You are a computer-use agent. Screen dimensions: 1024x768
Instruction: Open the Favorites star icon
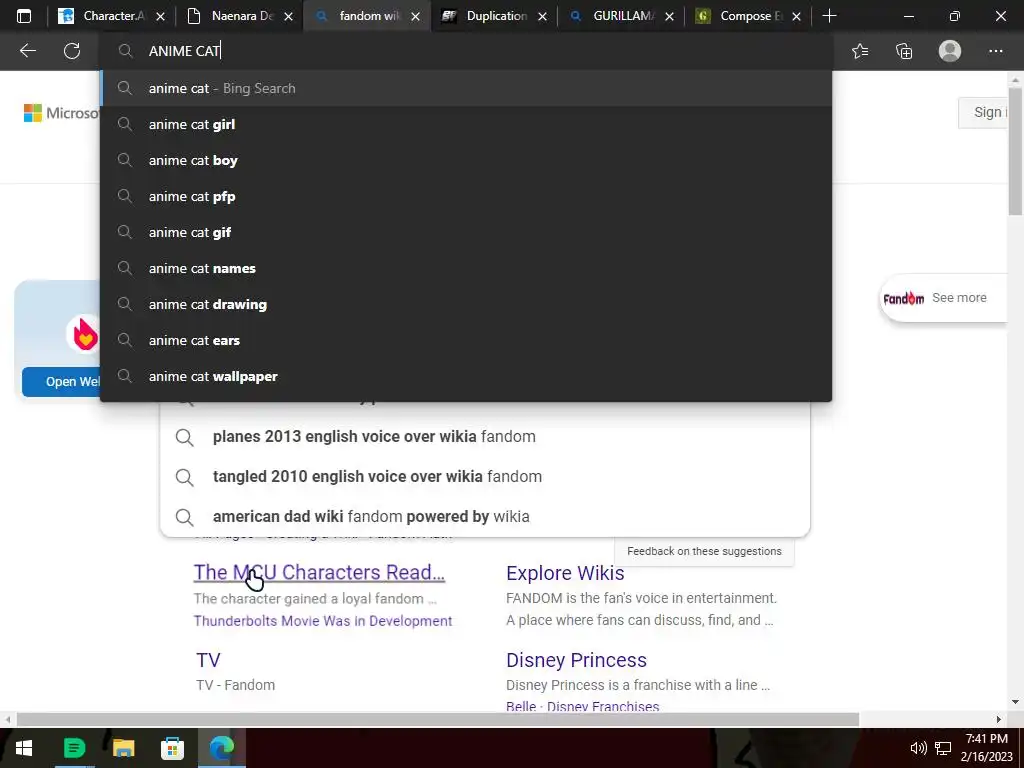860,51
